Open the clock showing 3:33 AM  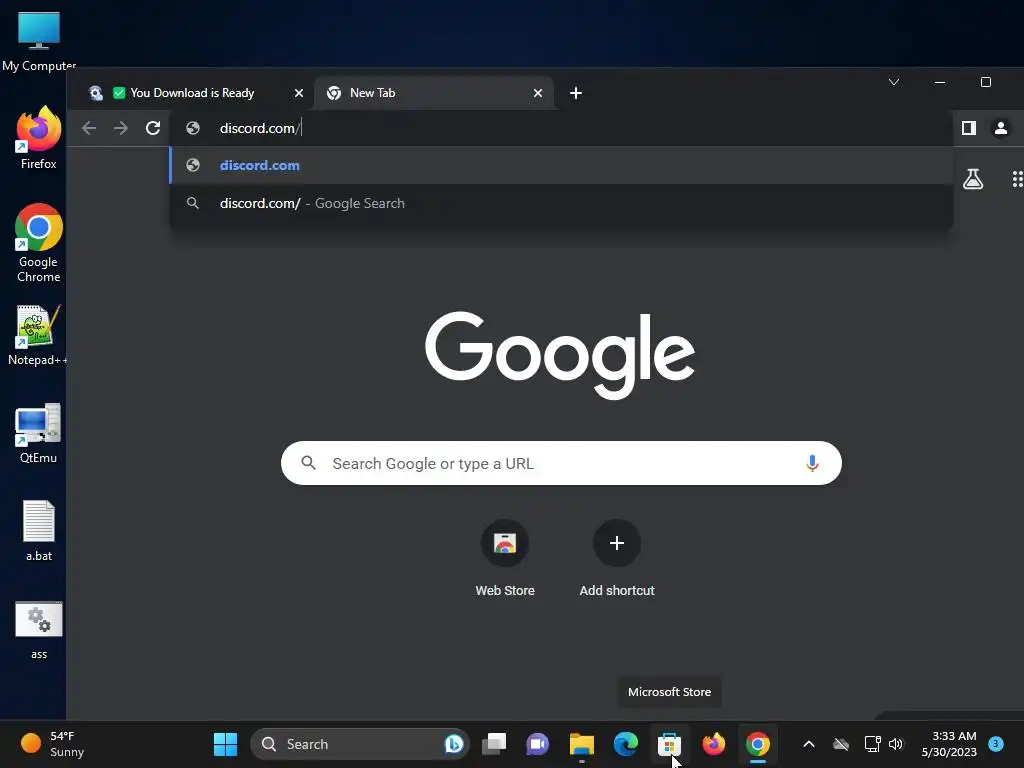pyautogui.click(x=949, y=744)
